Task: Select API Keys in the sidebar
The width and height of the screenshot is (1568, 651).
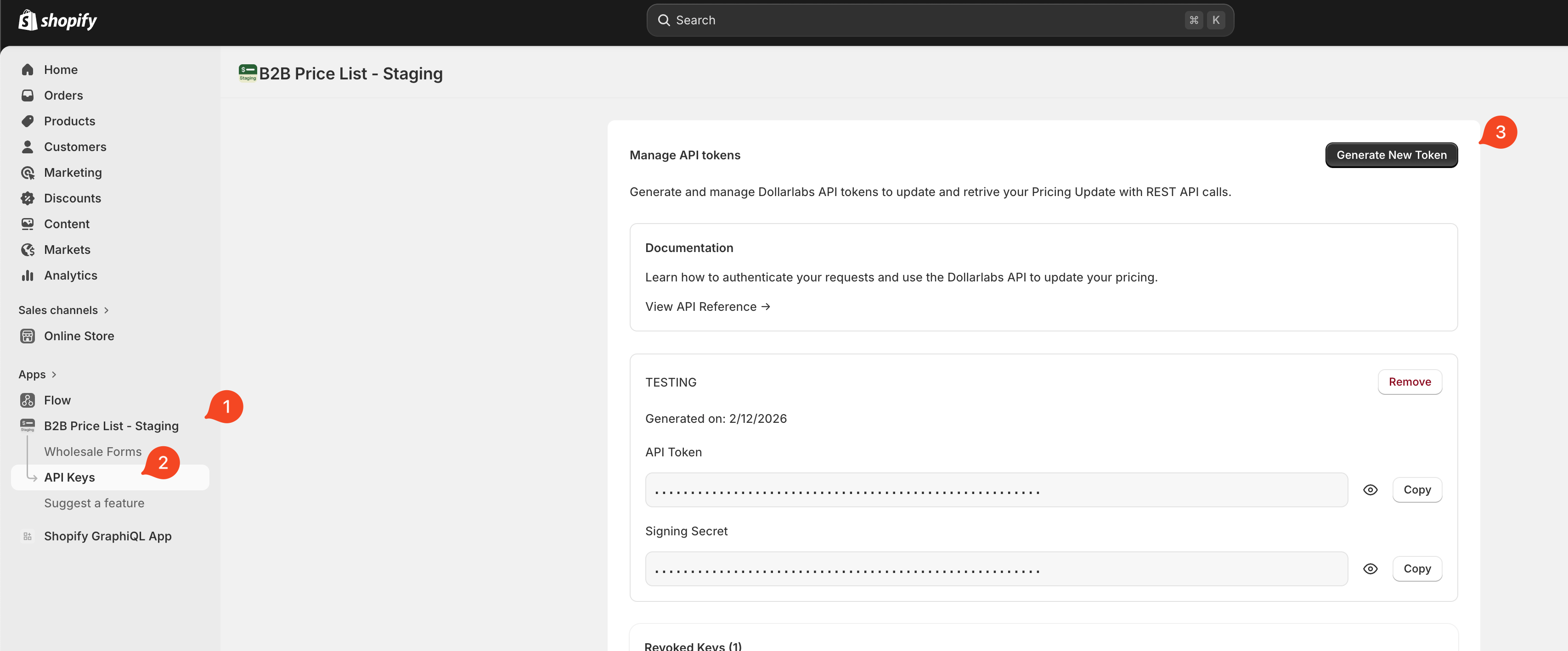Action: pos(69,477)
